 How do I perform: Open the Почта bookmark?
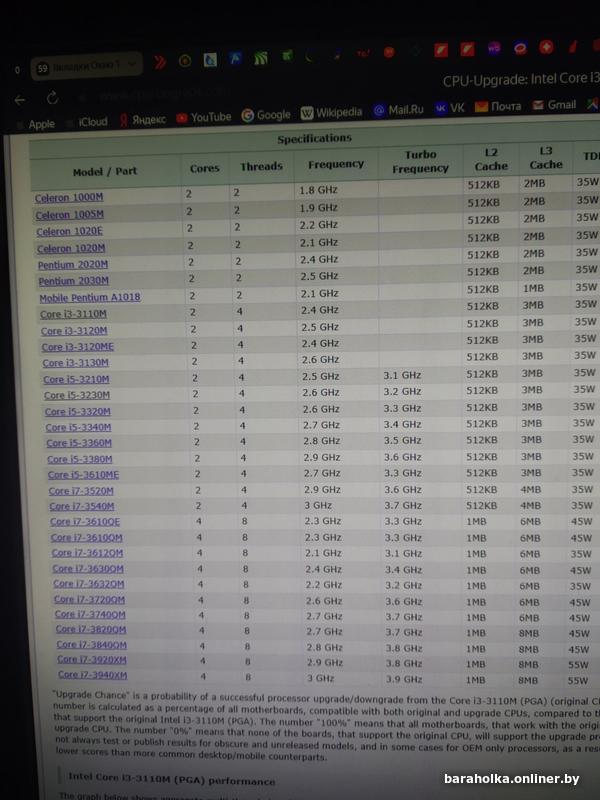[x=498, y=106]
